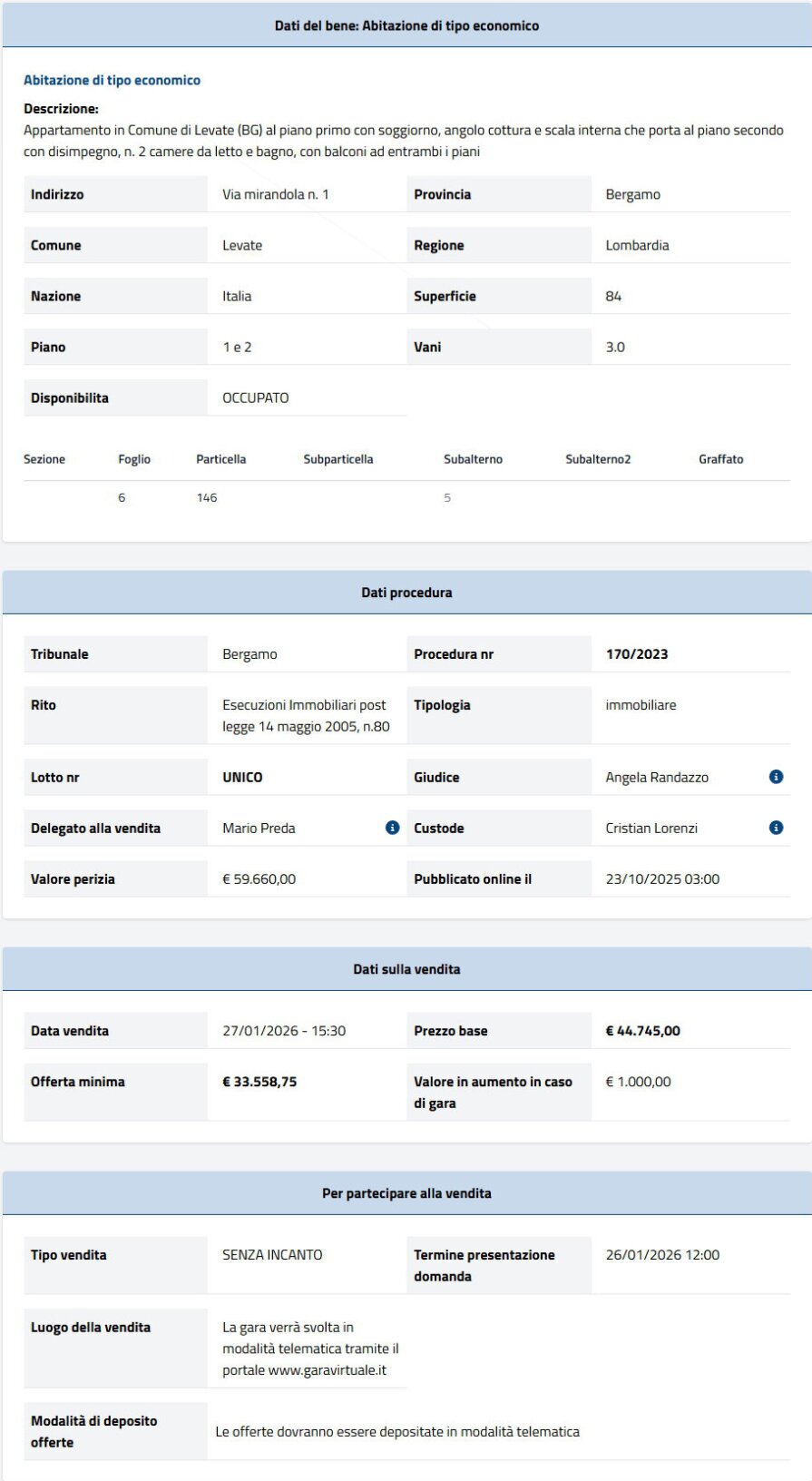
Task: Open info icon beside Mario Preda
Action: (392, 828)
